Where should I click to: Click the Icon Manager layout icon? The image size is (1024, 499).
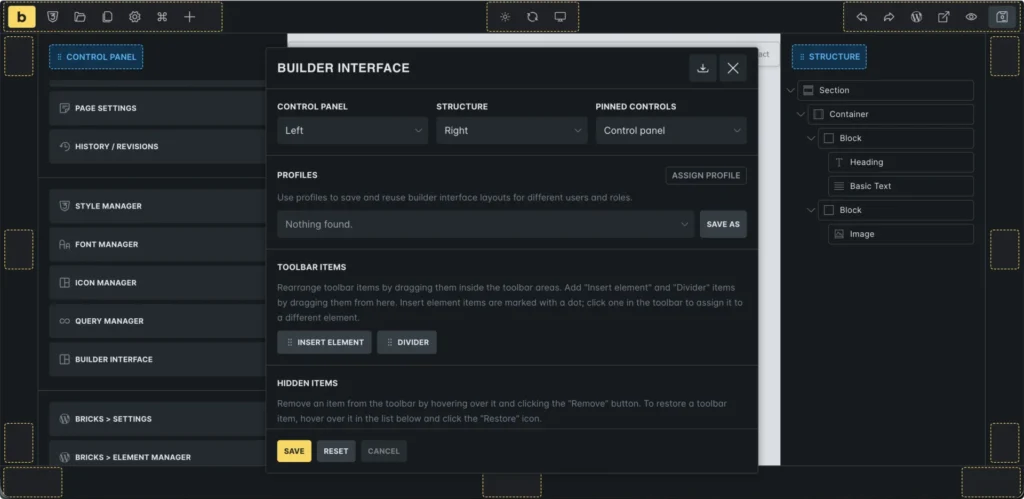[x=64, y=283]
